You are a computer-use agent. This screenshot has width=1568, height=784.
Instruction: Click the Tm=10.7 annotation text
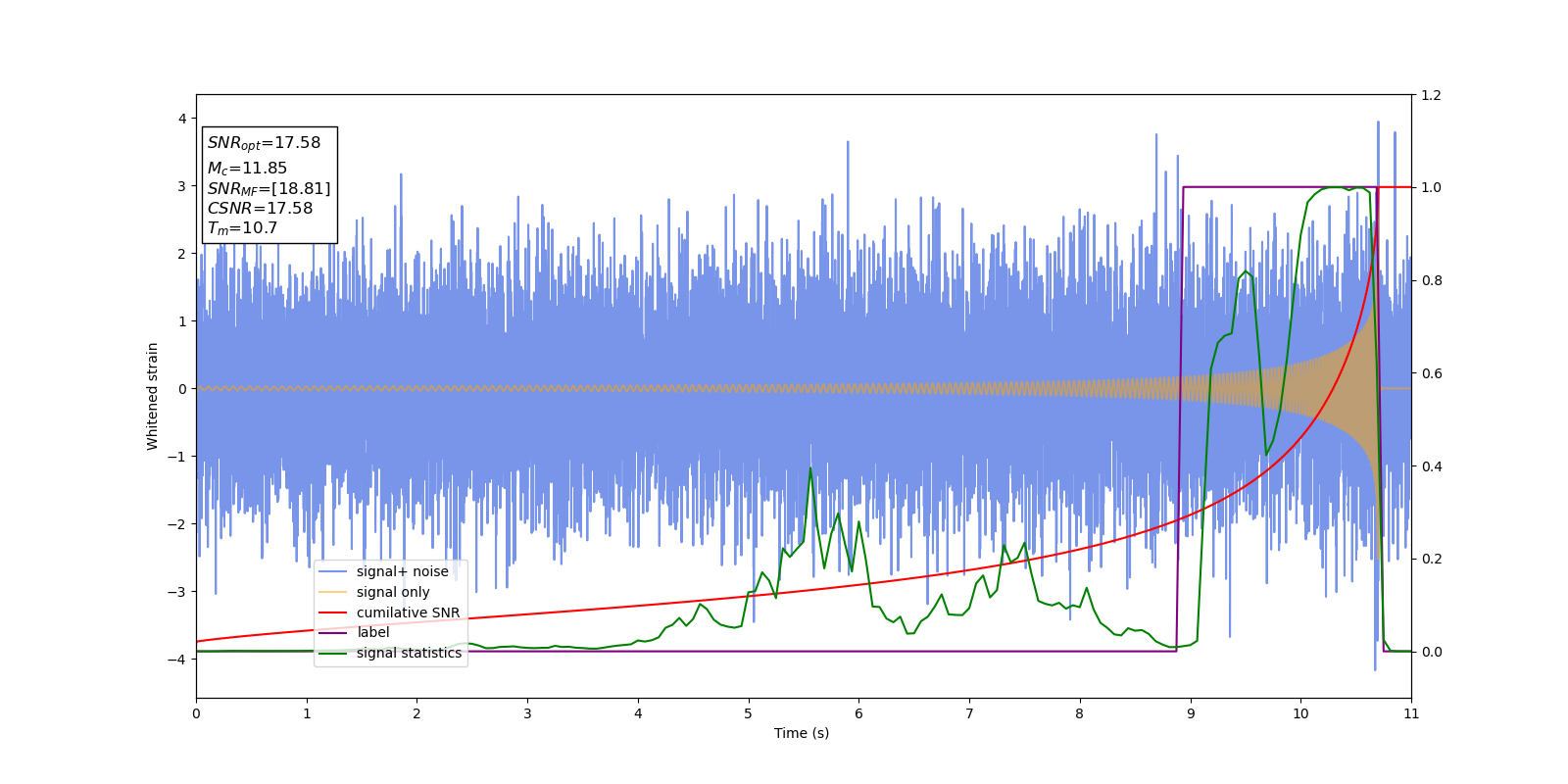click(242, 228)
